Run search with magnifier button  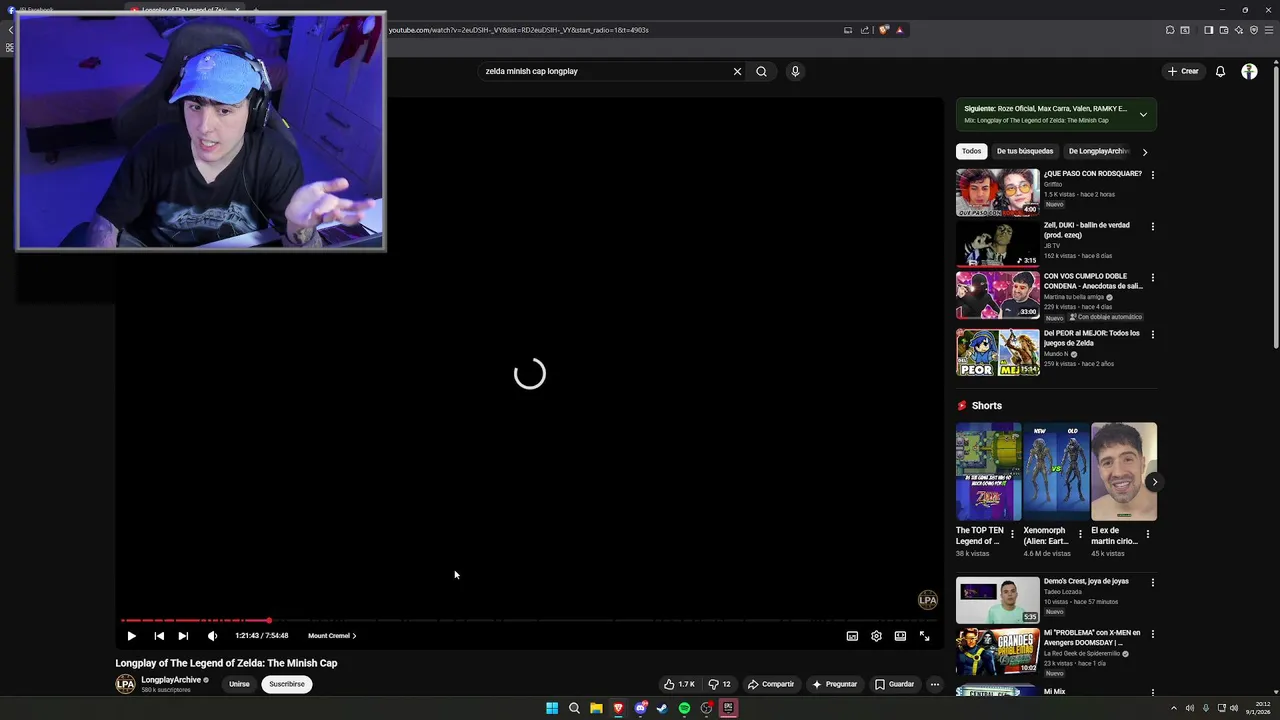click(761, 72)
